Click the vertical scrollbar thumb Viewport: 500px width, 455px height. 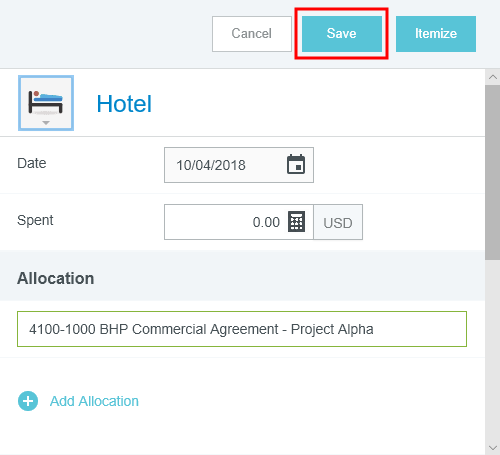coord(493,172)
